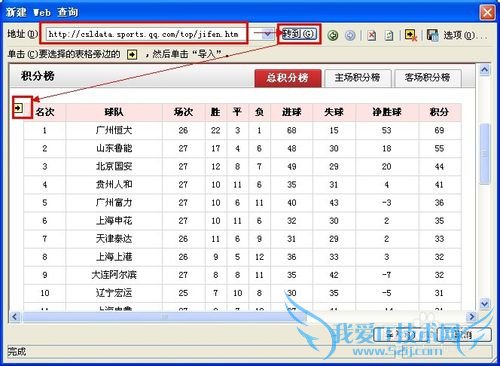Click team name 上海上港
500x366 pixels.
[114, 257]
